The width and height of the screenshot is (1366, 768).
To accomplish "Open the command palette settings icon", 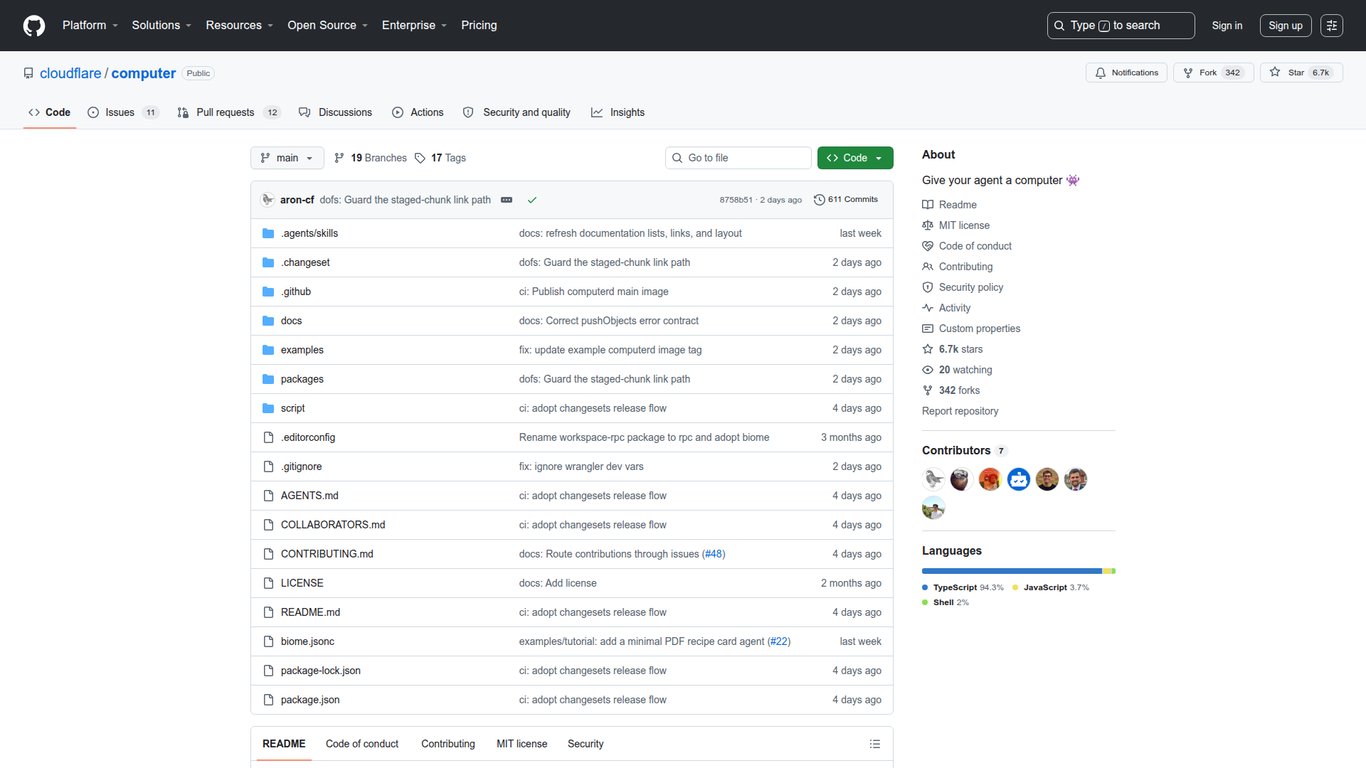I will point(1331,25).
